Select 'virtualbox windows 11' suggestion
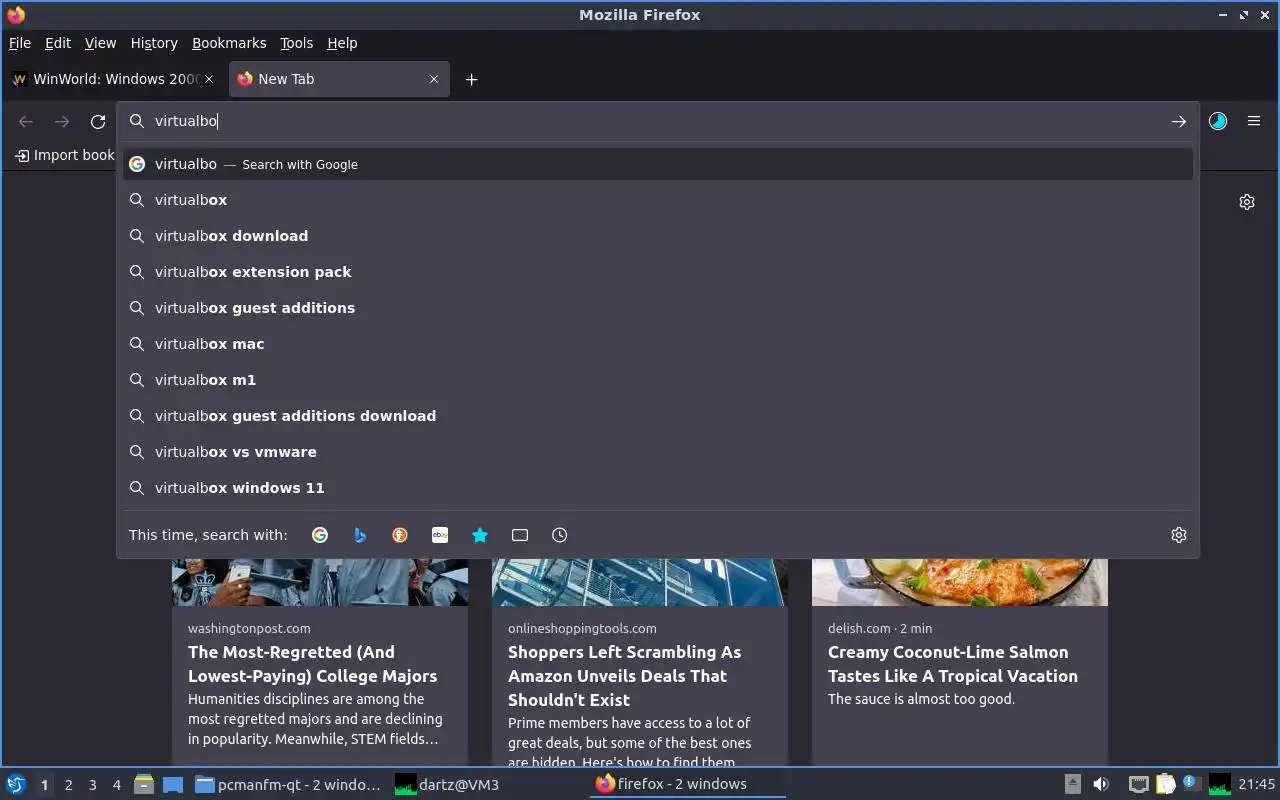 coord(658,488)
